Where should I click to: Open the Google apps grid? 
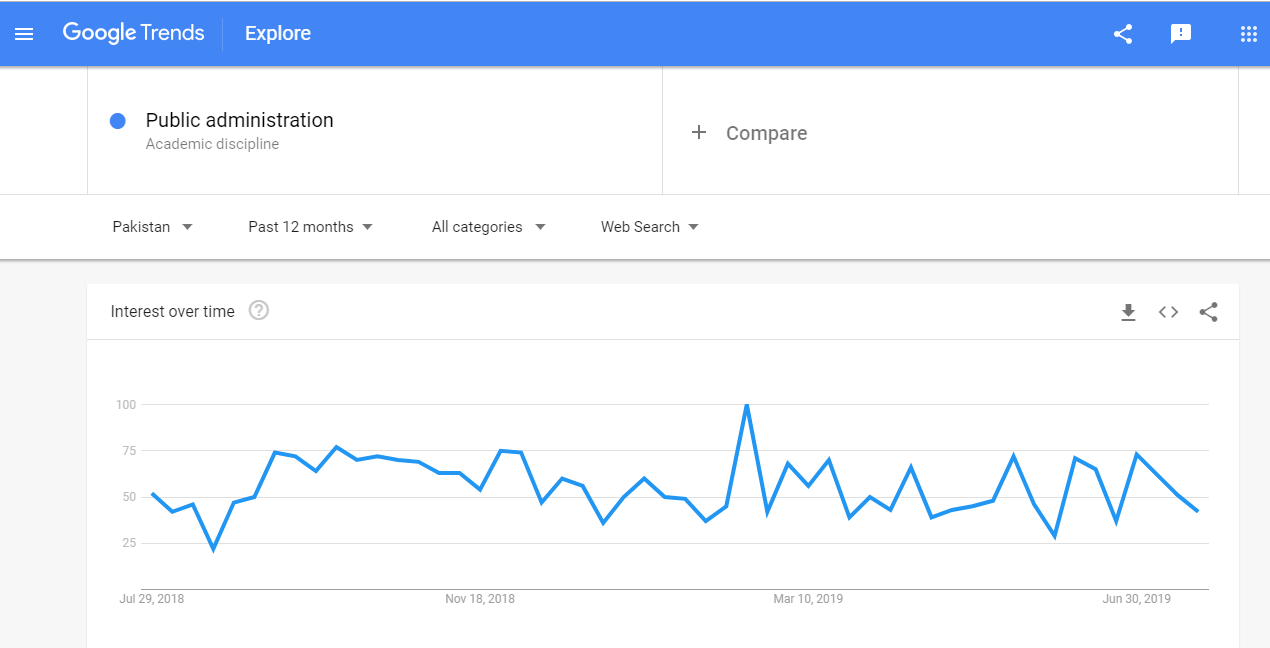pos(1248,34)
